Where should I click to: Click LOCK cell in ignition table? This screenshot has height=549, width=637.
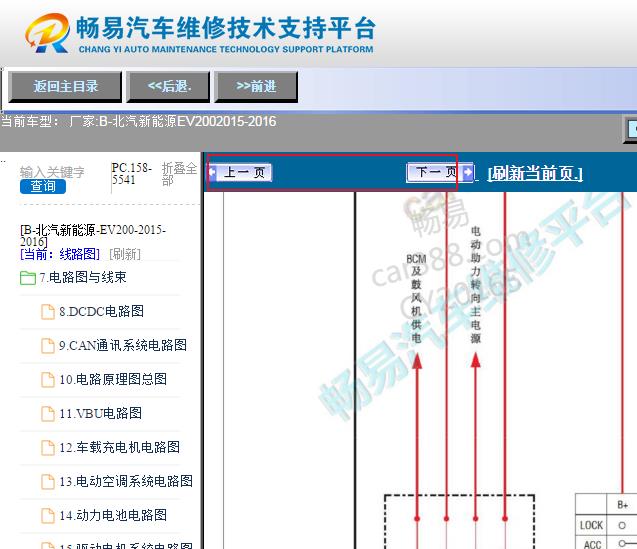tap(591, 525)
